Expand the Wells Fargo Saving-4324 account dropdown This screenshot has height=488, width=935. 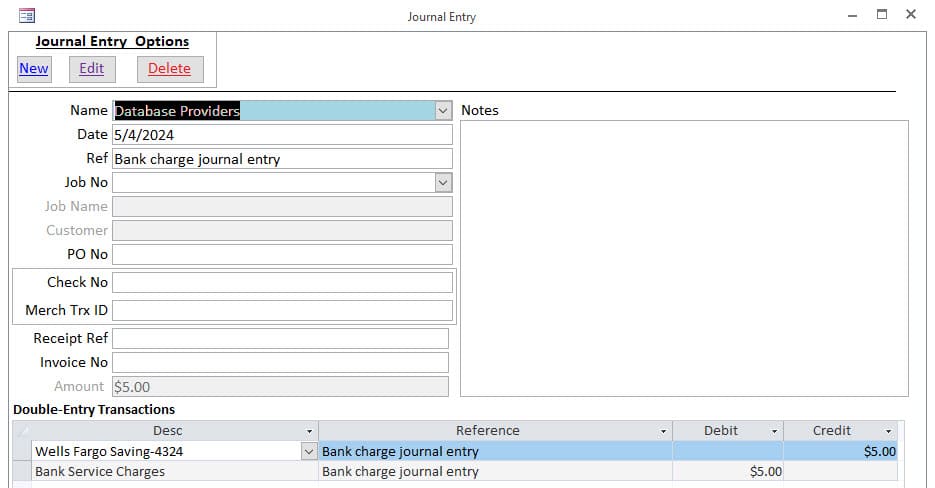coord(309,452)
